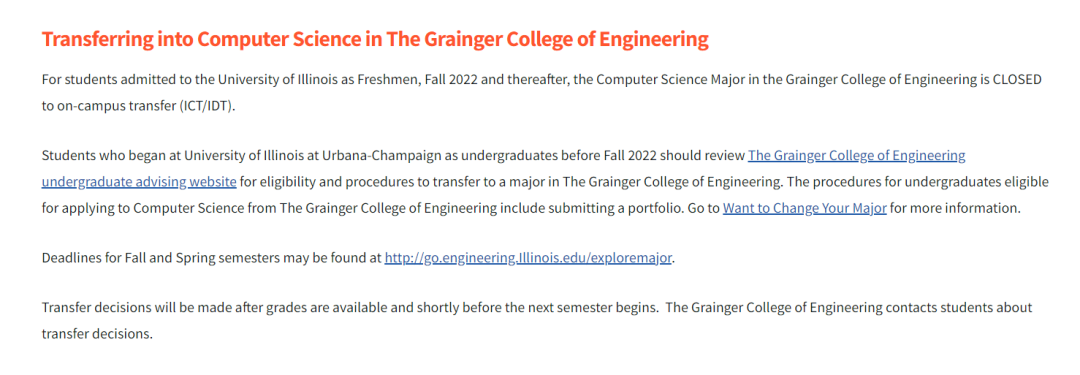This screenshot has height=375, width=1080.
Task: Open the Want to Change Your Major link
Action: click(804, 207)
